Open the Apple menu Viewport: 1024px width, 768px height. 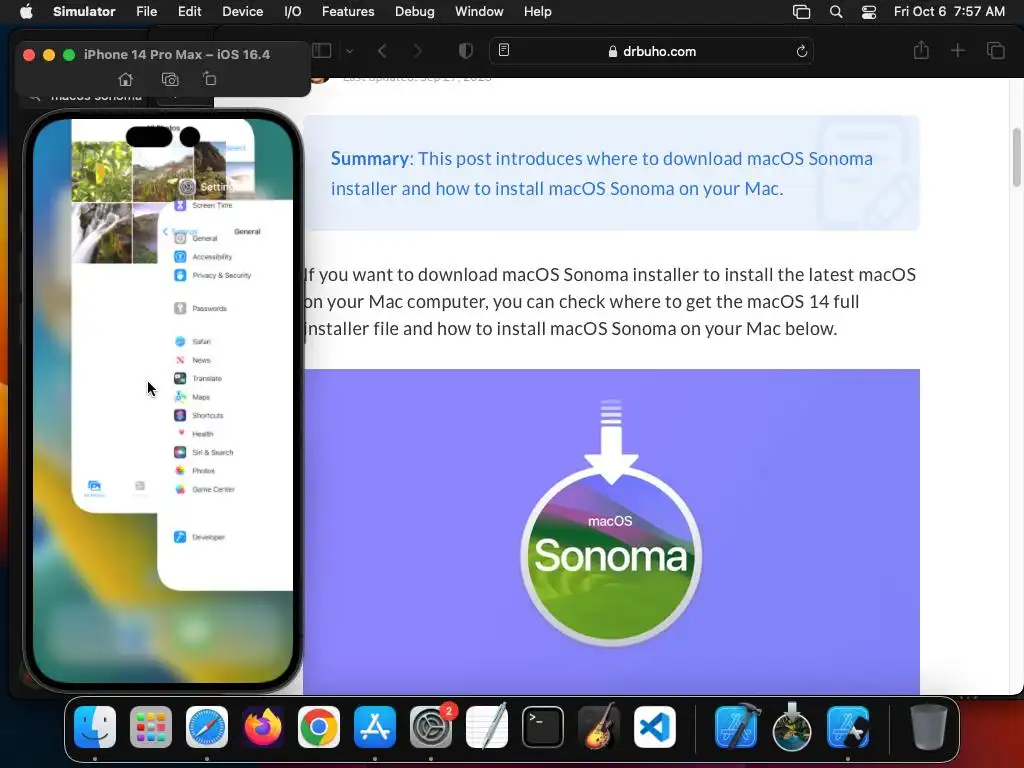point(26,11)
